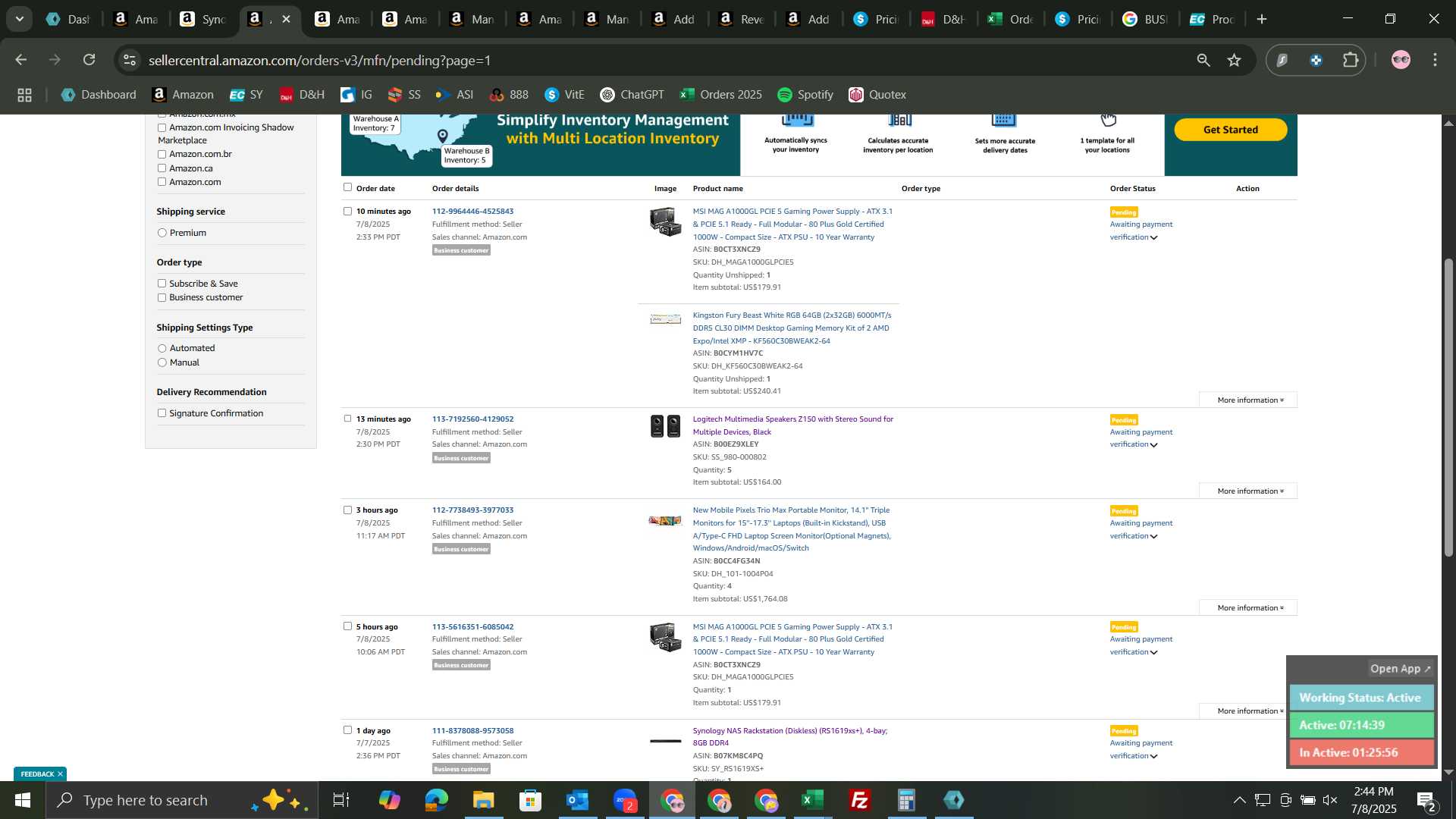Screen dimensions: 1456x819
Task: Open the VitE bookmark
Action: pos(564,95)
